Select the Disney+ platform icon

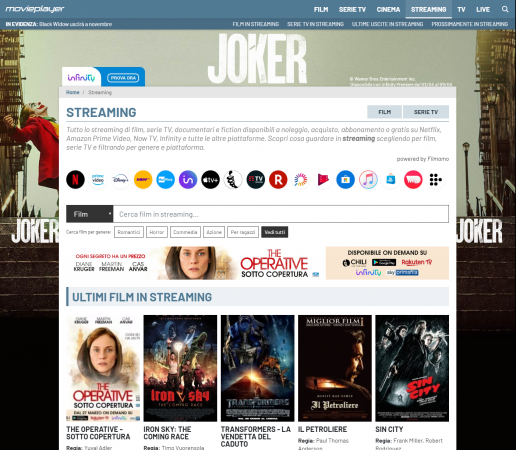click(120, 180)
